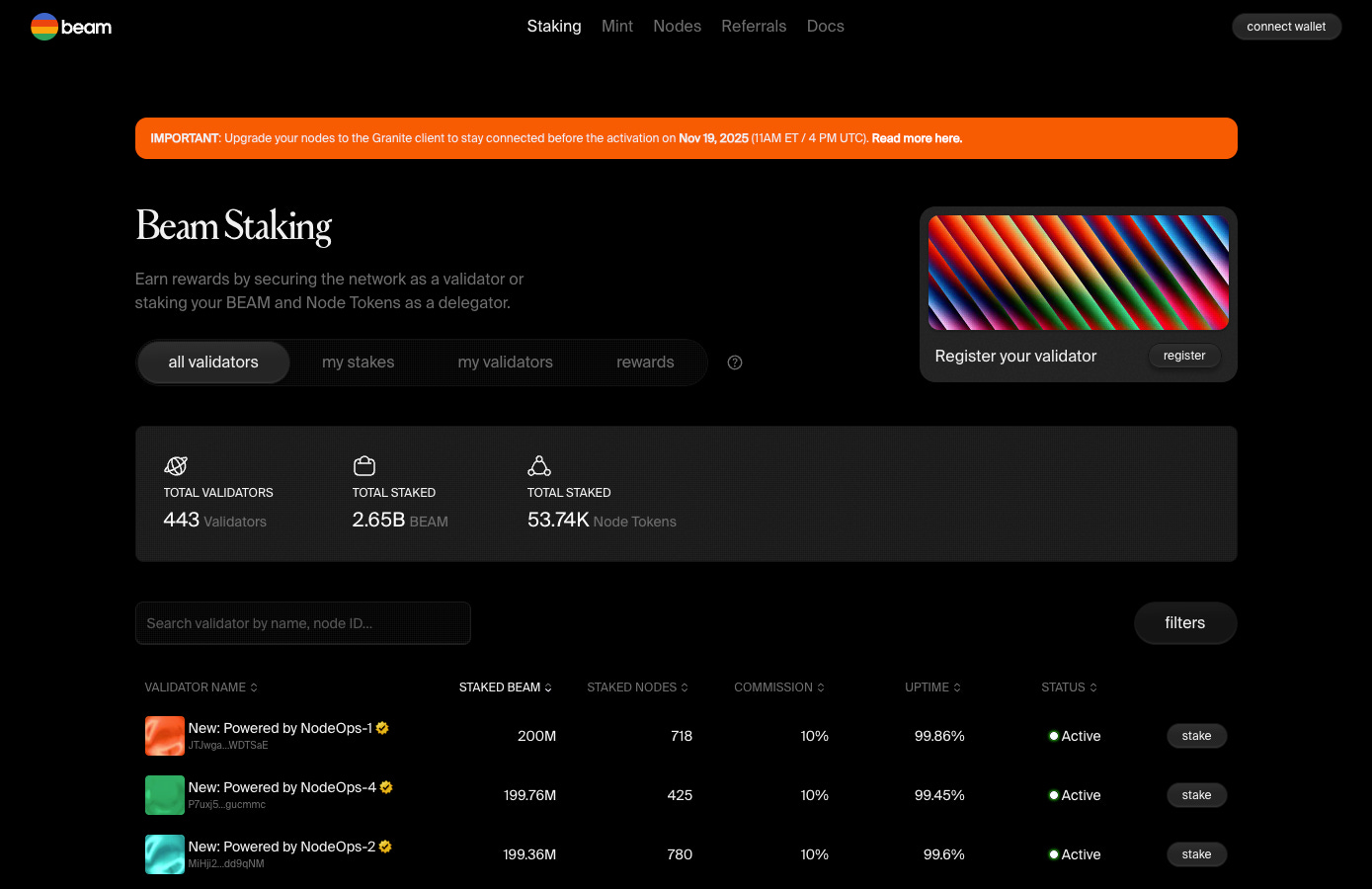Click the 99.6% uptime value

943,854
